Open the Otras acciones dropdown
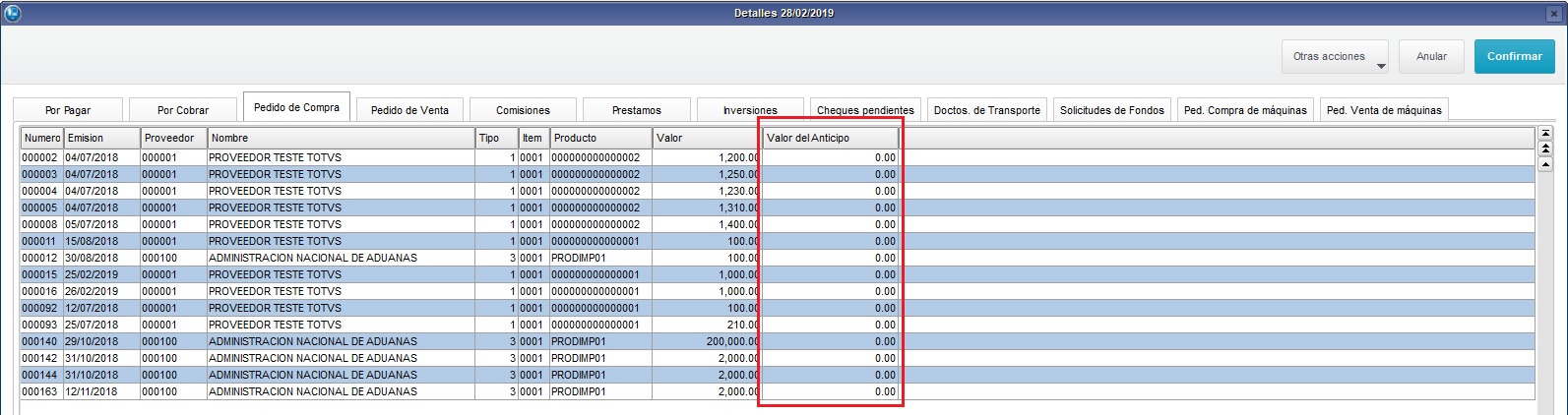The image size is (1568, 415). [1335, 57]
